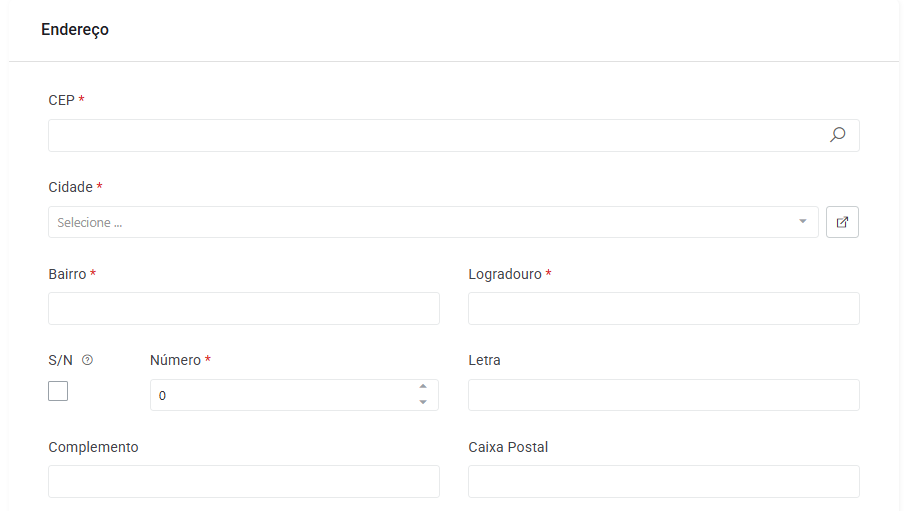
Task: Open the Cidade external link icon button
Action: pyautogui.click(x=842, y=222)
